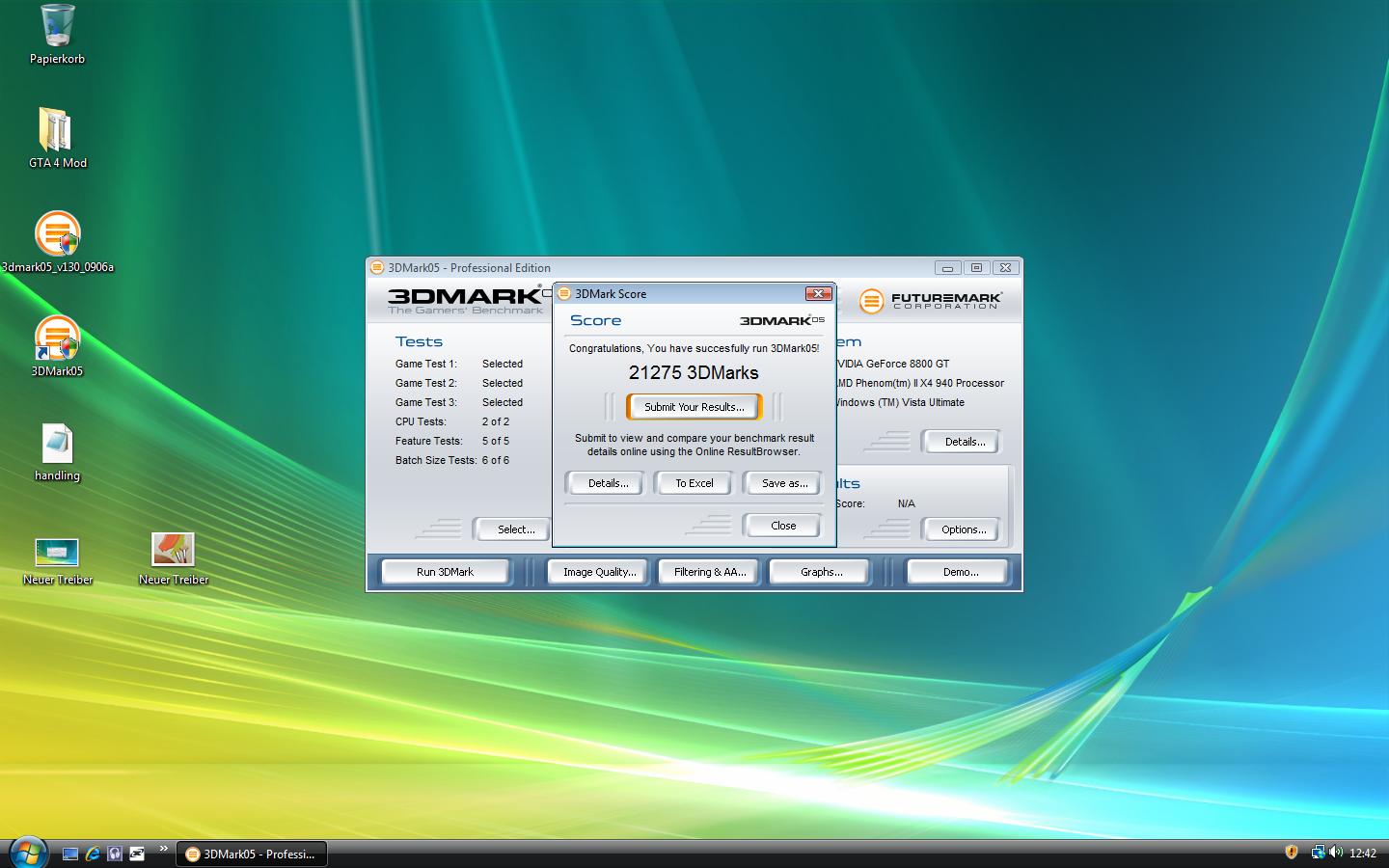The image size is (1389, 868).
Task: Maximize the 3DMark05 Professional Edition window
Action: click(976, 267)
